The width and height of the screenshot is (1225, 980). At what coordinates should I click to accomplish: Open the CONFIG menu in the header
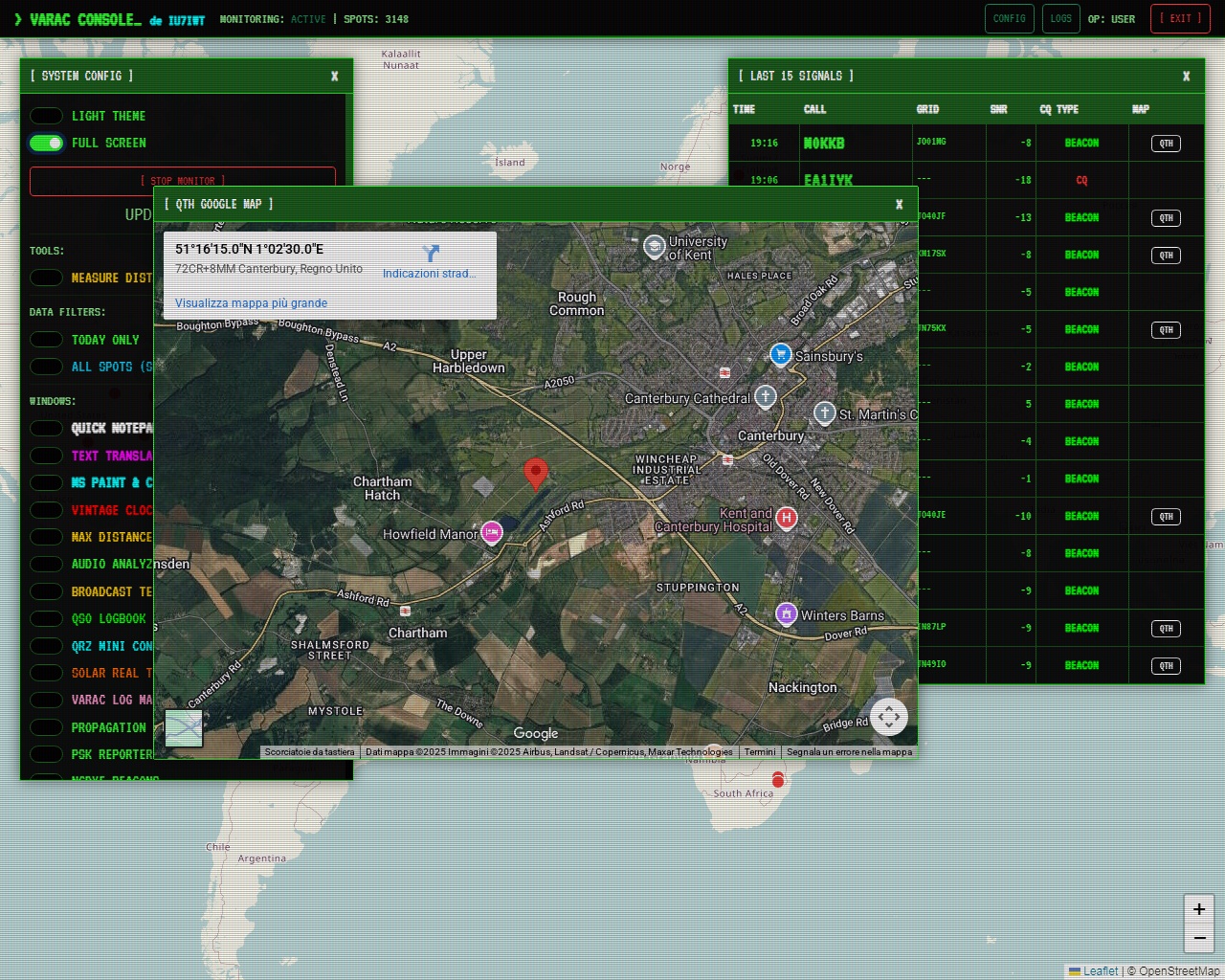point(1009,18)
